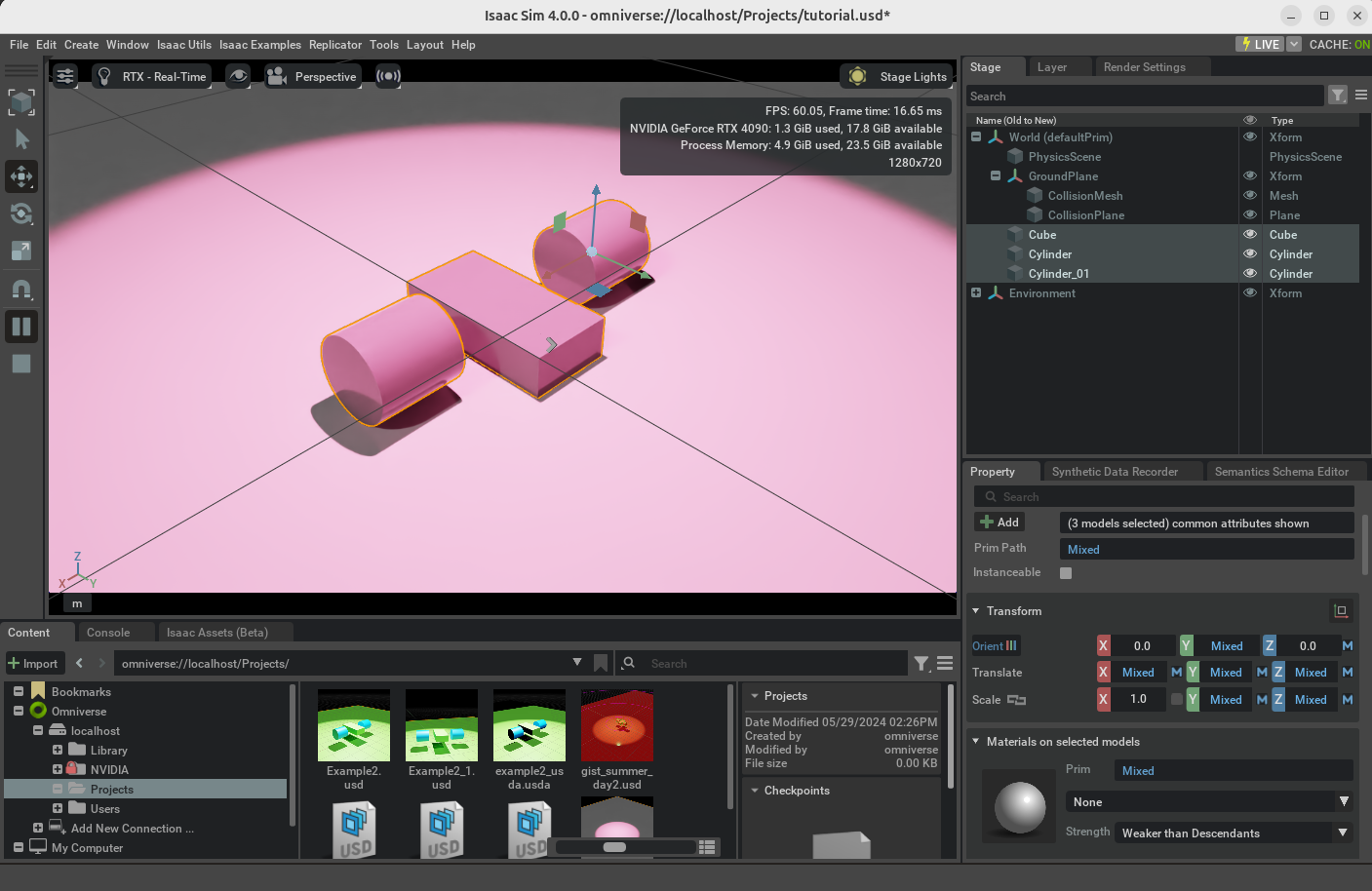Collapse Materials on selected models section
Image resolution: width=1372 pixels, height=891 pixels.
click(976, 742)
